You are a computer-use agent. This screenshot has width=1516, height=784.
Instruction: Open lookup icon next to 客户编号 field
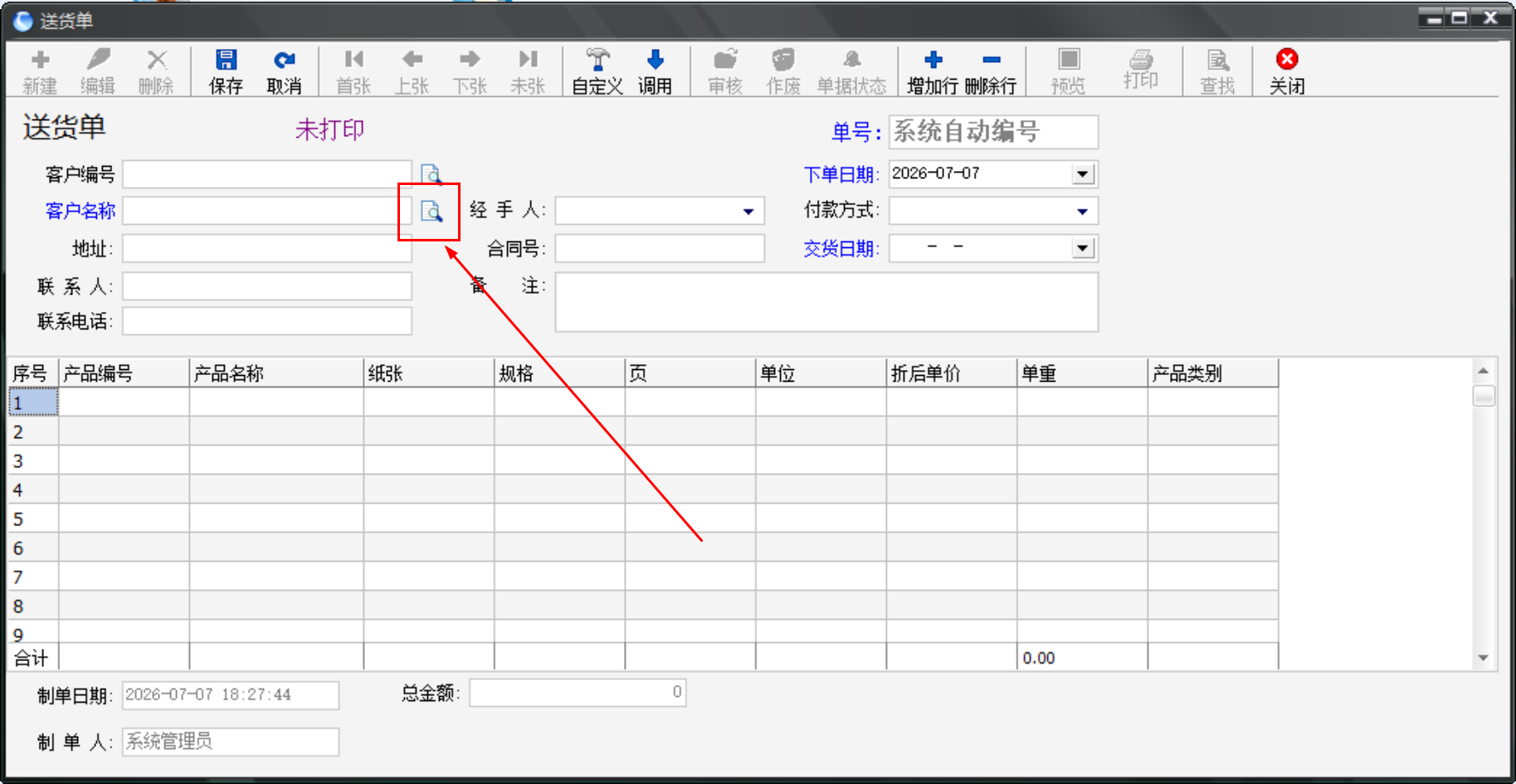[431, 174]
